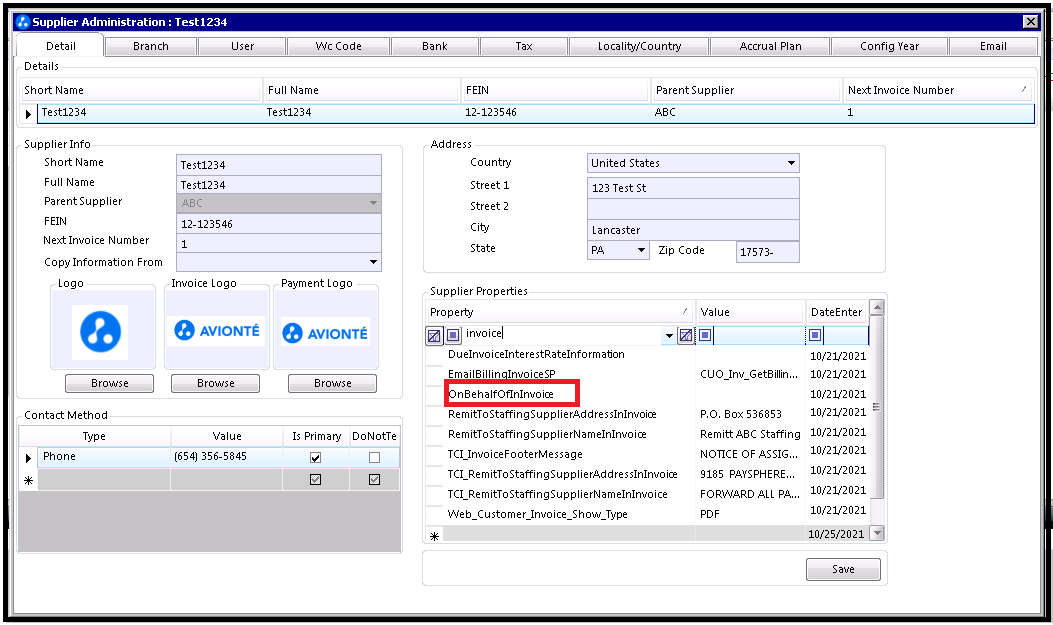This screenshot has height=625, width=1053.
Task: Click the supplier Logo image
Action: tap(101, 332)
